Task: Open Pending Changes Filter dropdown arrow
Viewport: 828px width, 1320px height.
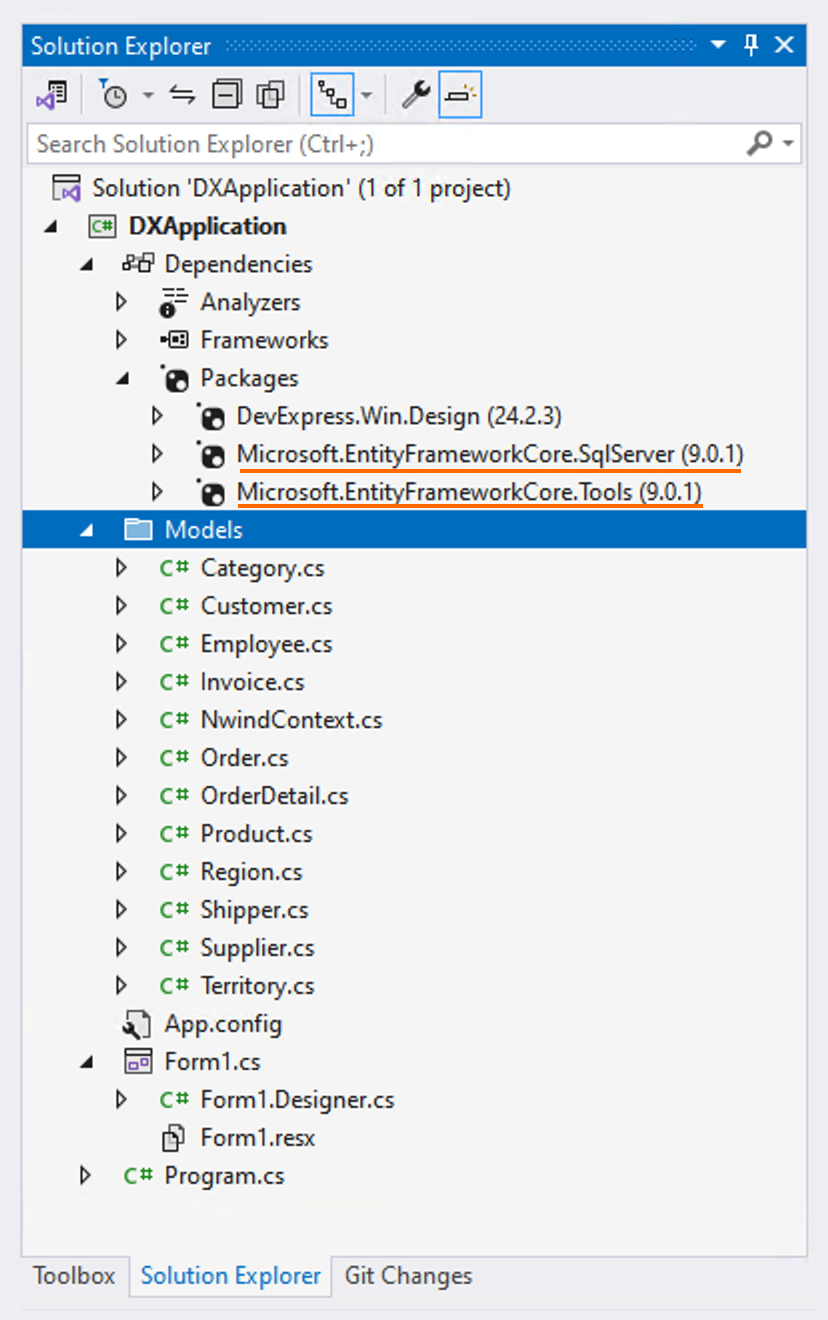Action: (x=148, y=96)
